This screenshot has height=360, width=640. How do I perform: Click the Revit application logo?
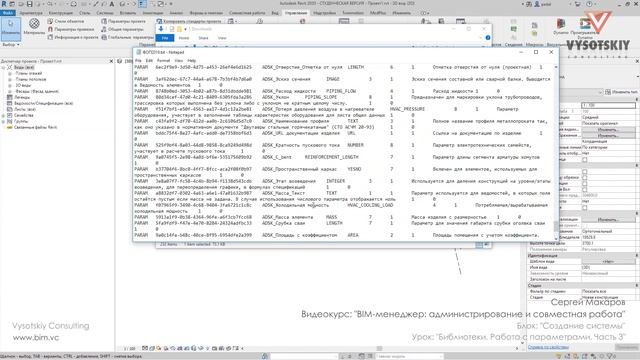click(x=4, y=4)
